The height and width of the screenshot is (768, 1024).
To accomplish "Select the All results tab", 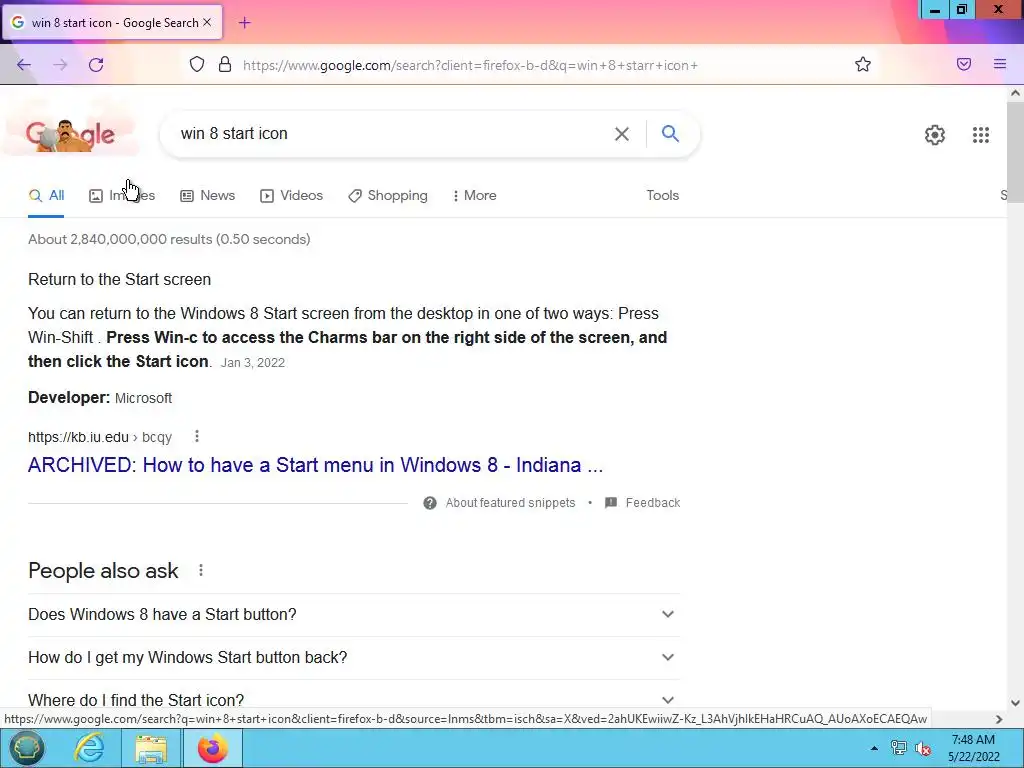I will click(x=46, y=195).
